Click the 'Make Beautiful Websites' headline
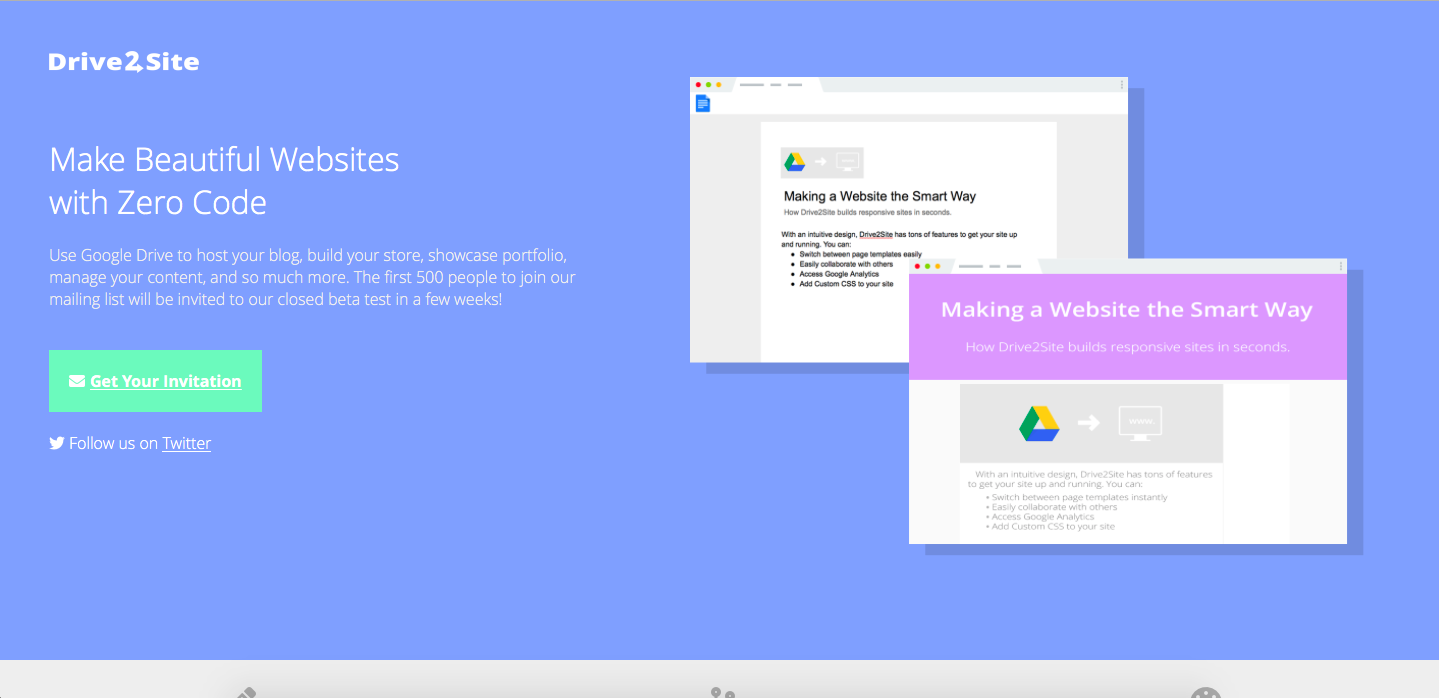This screenshot has width=1439, height=698. pyautogui.click(x=224, y=160)
